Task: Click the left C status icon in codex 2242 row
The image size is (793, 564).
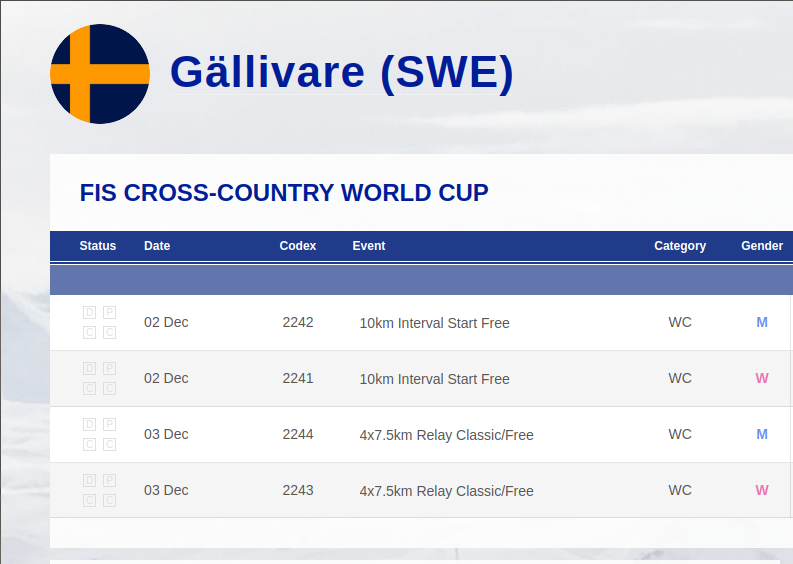Action: (x=90, y=333)
